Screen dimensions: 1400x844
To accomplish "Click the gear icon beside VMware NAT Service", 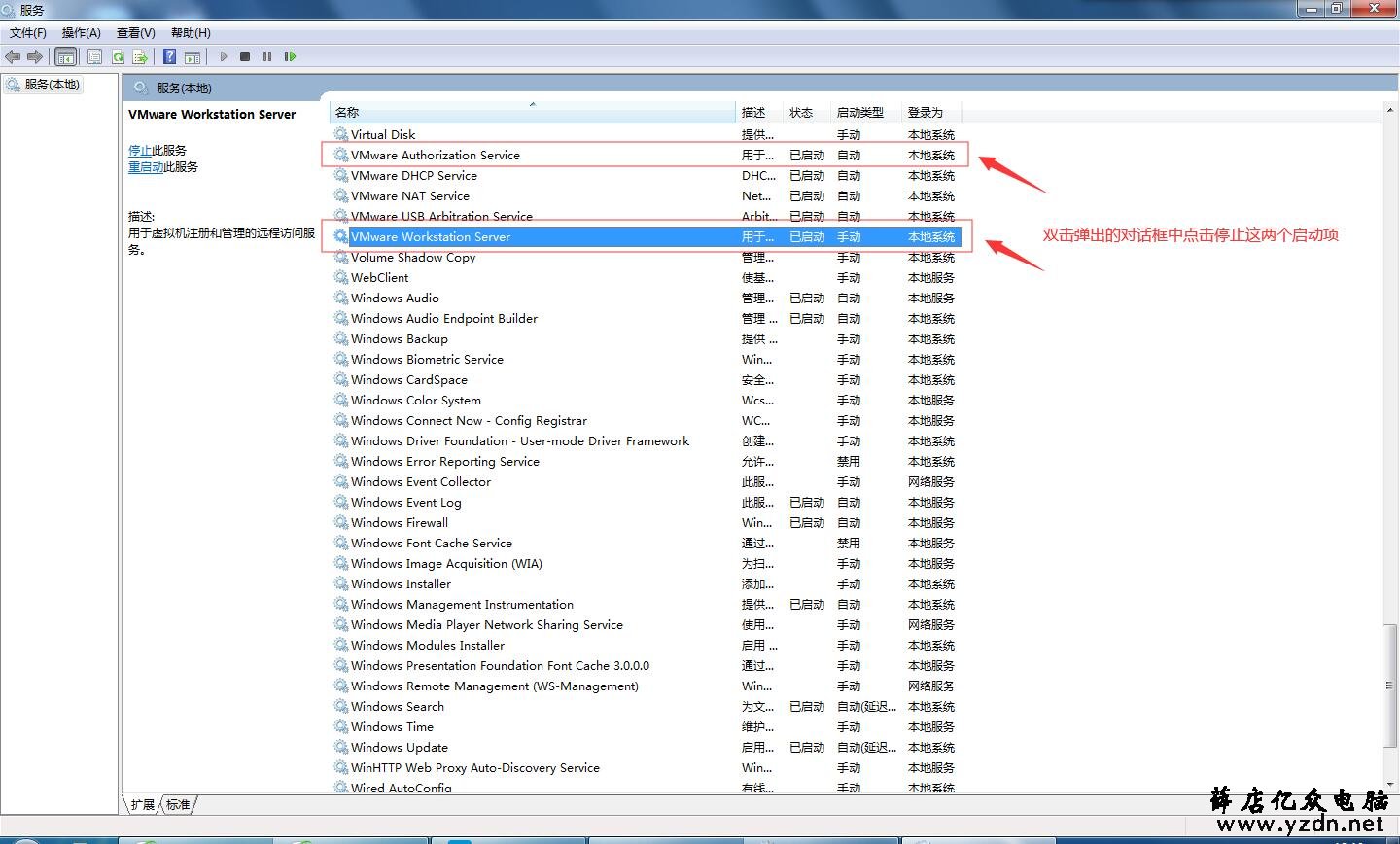I will (x=341, y=195).
